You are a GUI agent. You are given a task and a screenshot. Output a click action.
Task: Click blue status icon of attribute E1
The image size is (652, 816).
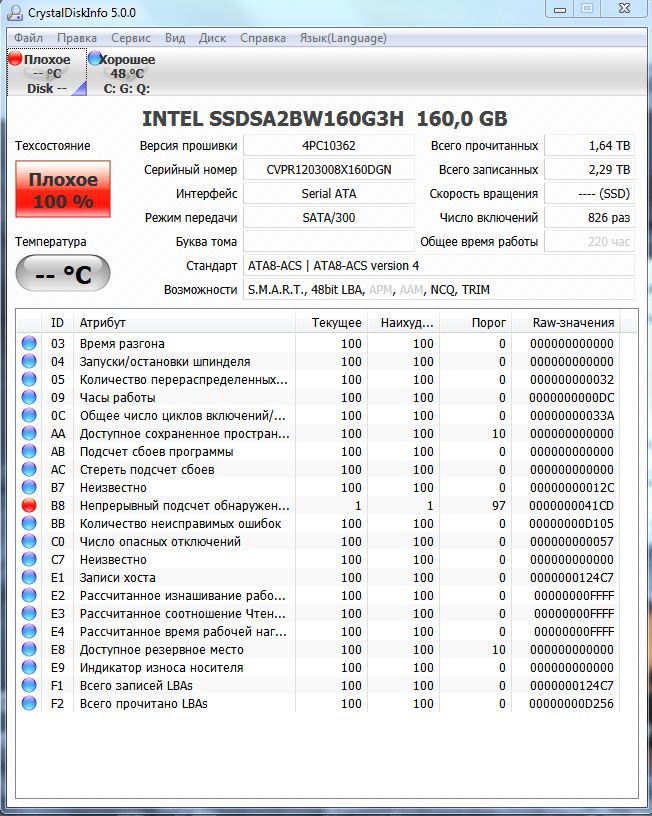[x=29, y=577]
